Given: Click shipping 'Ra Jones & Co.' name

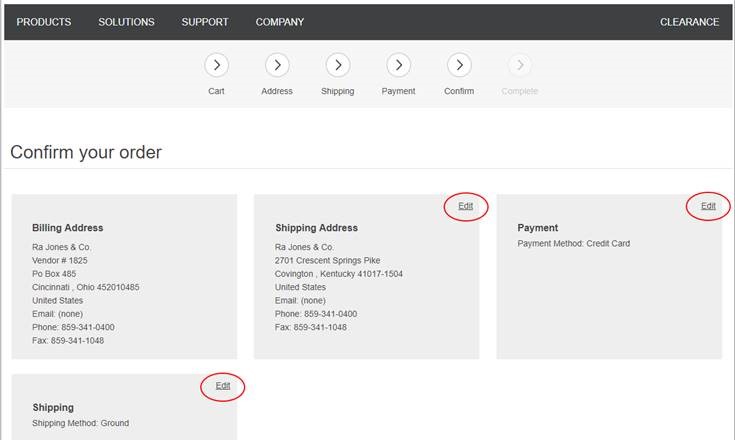Looking at the screenshot, I should (x=305, y=247).
